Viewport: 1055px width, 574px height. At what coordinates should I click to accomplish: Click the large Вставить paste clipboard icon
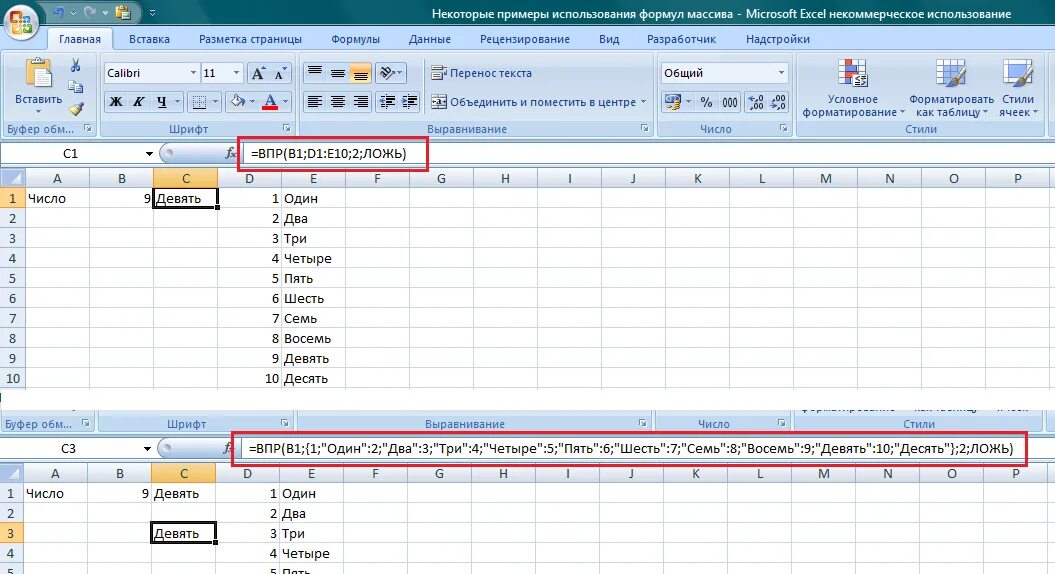[x=38, y=74]
